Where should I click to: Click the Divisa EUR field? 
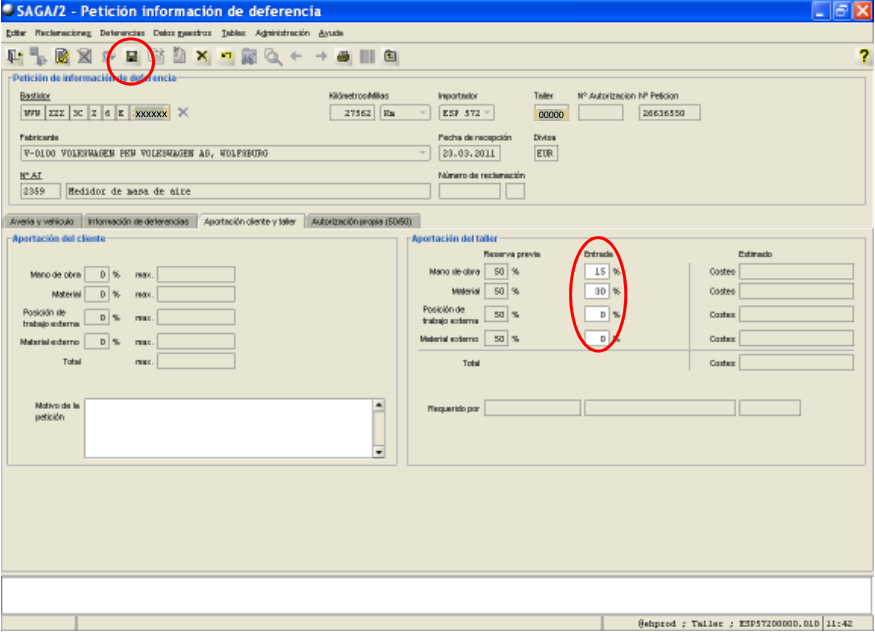[x=546, y=153]
